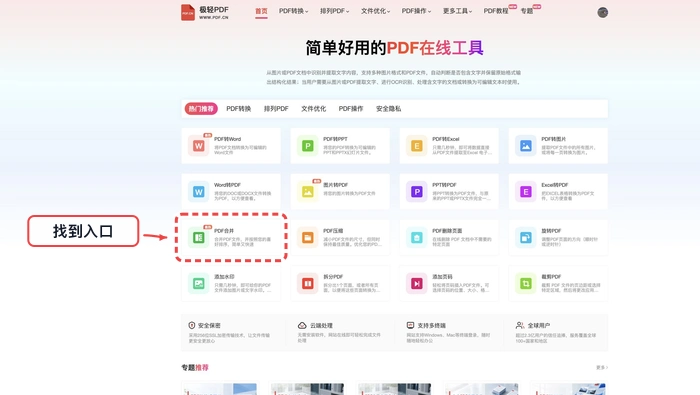Select the 热门推荐 category tab
700x395 pixels.
click(201, 108)
